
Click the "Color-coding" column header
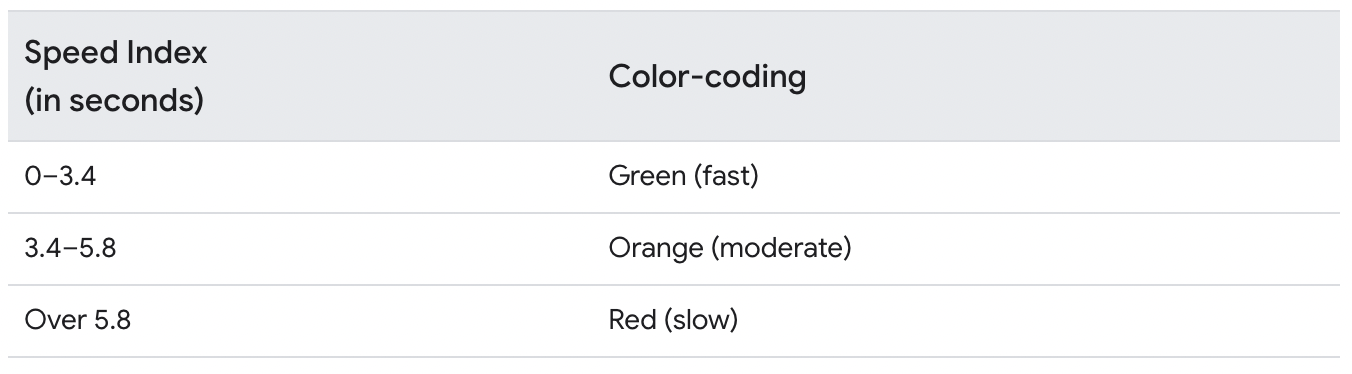[x=707, y=77]
